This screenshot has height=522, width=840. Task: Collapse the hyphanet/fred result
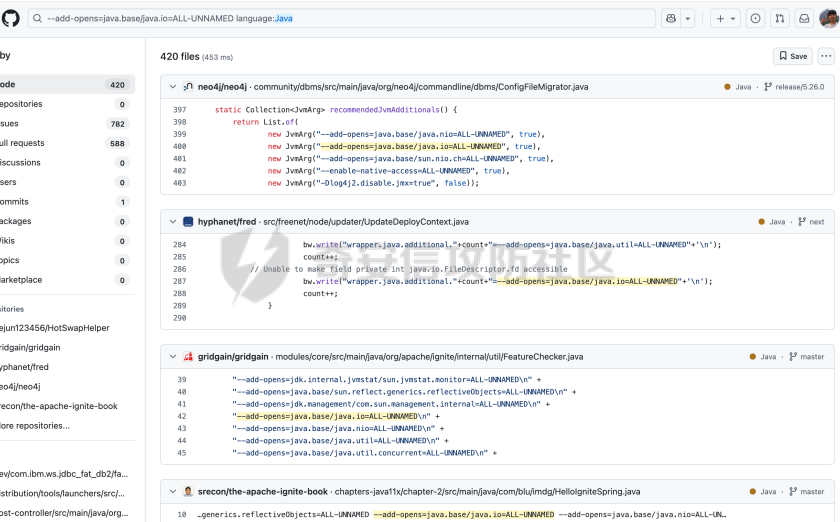(x=172, y=222)
